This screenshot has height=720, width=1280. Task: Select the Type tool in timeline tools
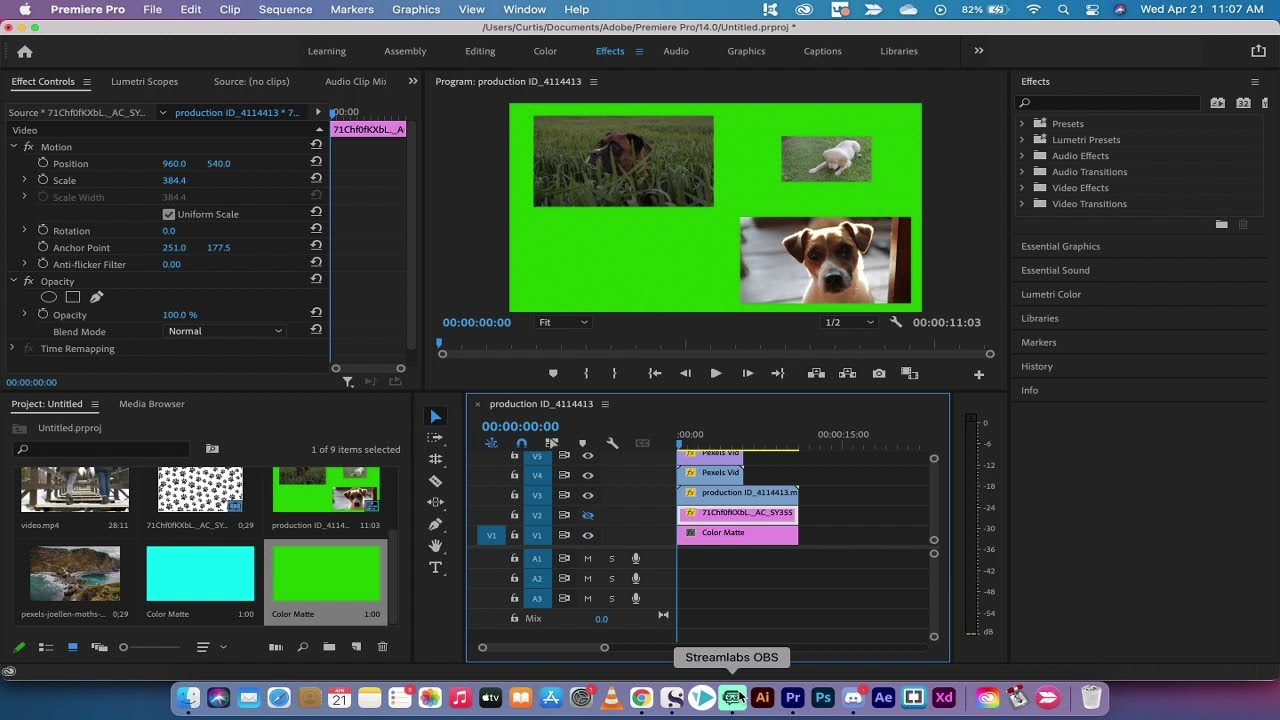pos(435,567)
